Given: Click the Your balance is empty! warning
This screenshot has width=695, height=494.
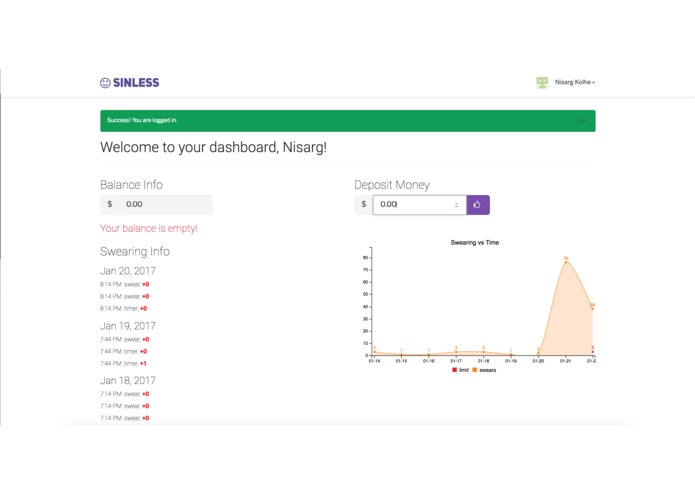Looking at the screenshot, I should [148, 229].
